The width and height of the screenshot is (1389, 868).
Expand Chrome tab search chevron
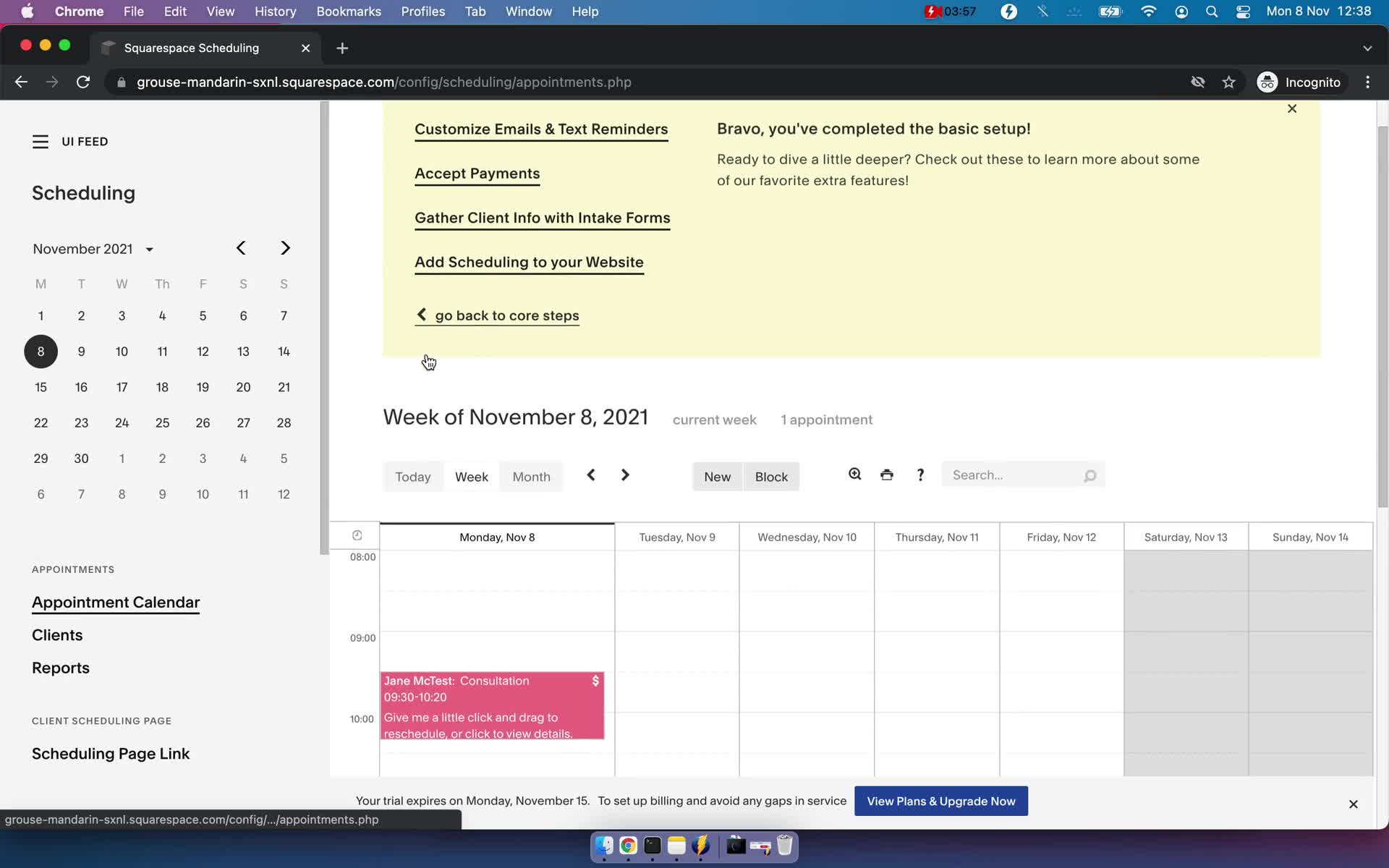(1367, 48)
